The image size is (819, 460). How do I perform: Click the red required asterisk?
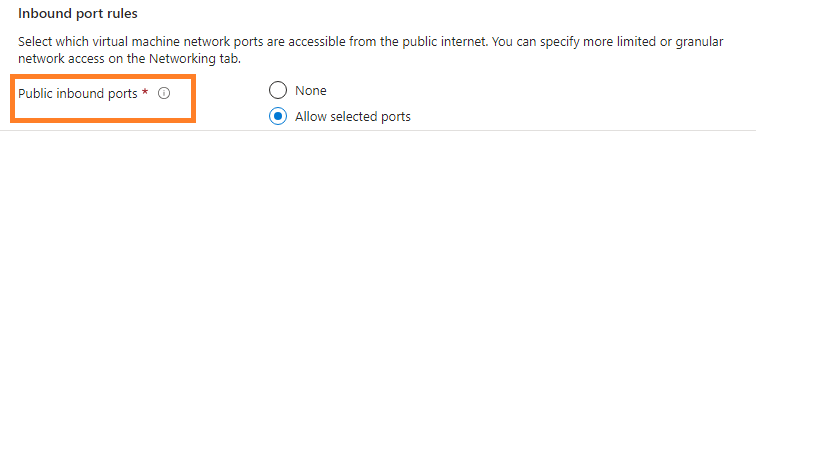click(x=145, y=93)
